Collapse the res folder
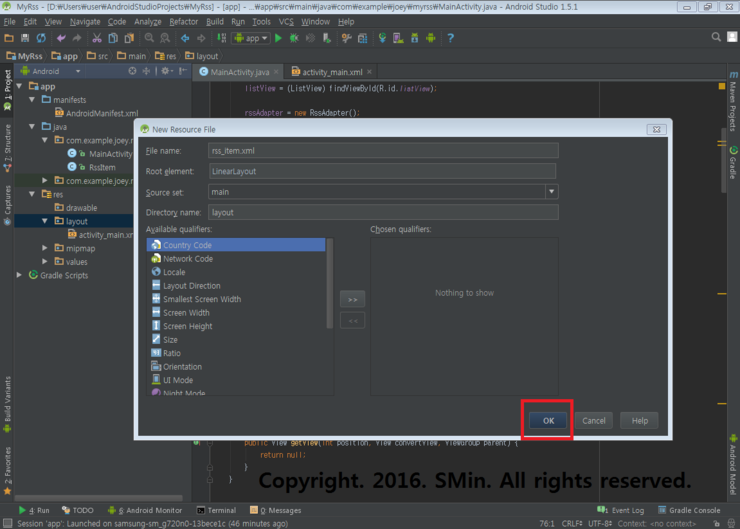740x529 pixels. [x=32, y=194]
